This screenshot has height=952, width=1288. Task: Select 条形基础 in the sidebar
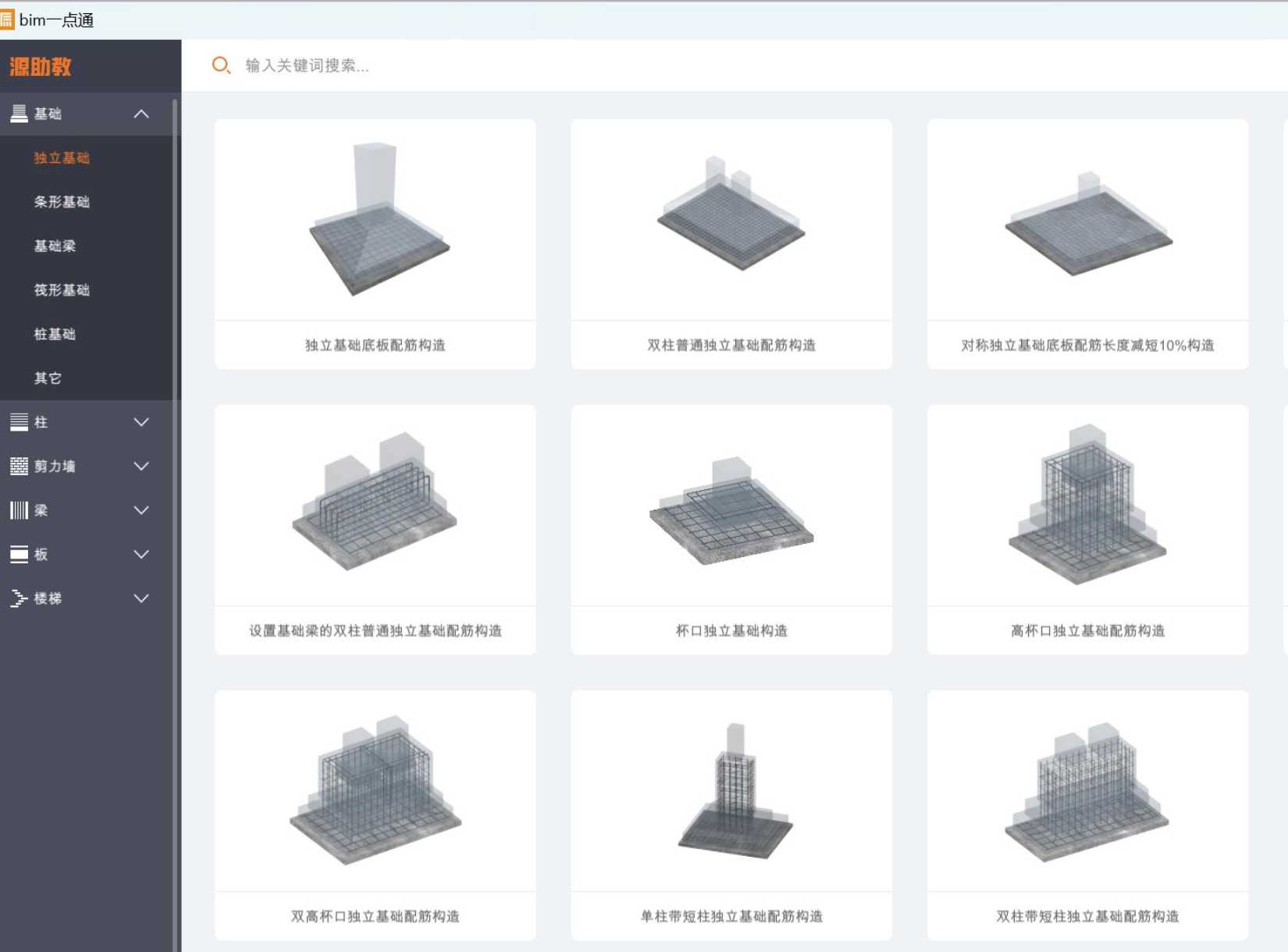[x=62, y=202]
